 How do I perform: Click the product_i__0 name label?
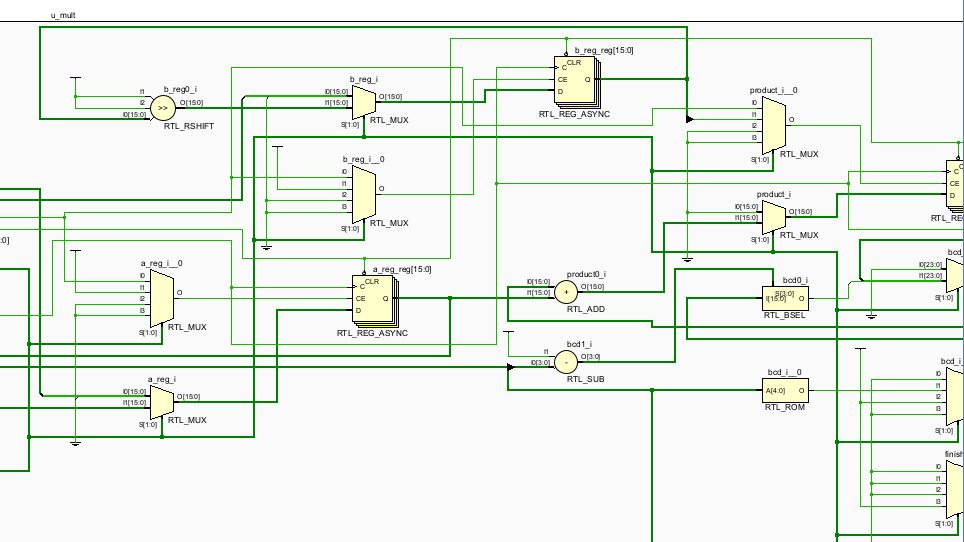tap(773, 90)
